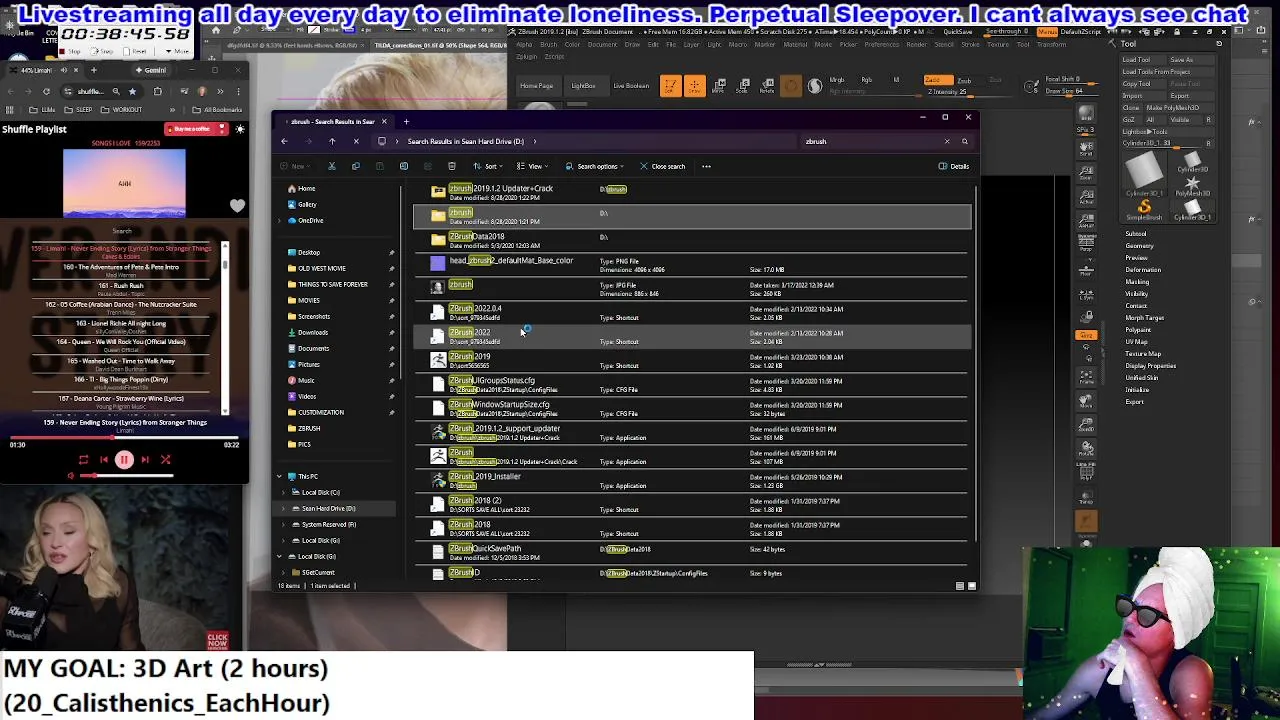
Task: Select the ZBrush 2022.0.4 shortcut
Action: (x=691, y=312)
